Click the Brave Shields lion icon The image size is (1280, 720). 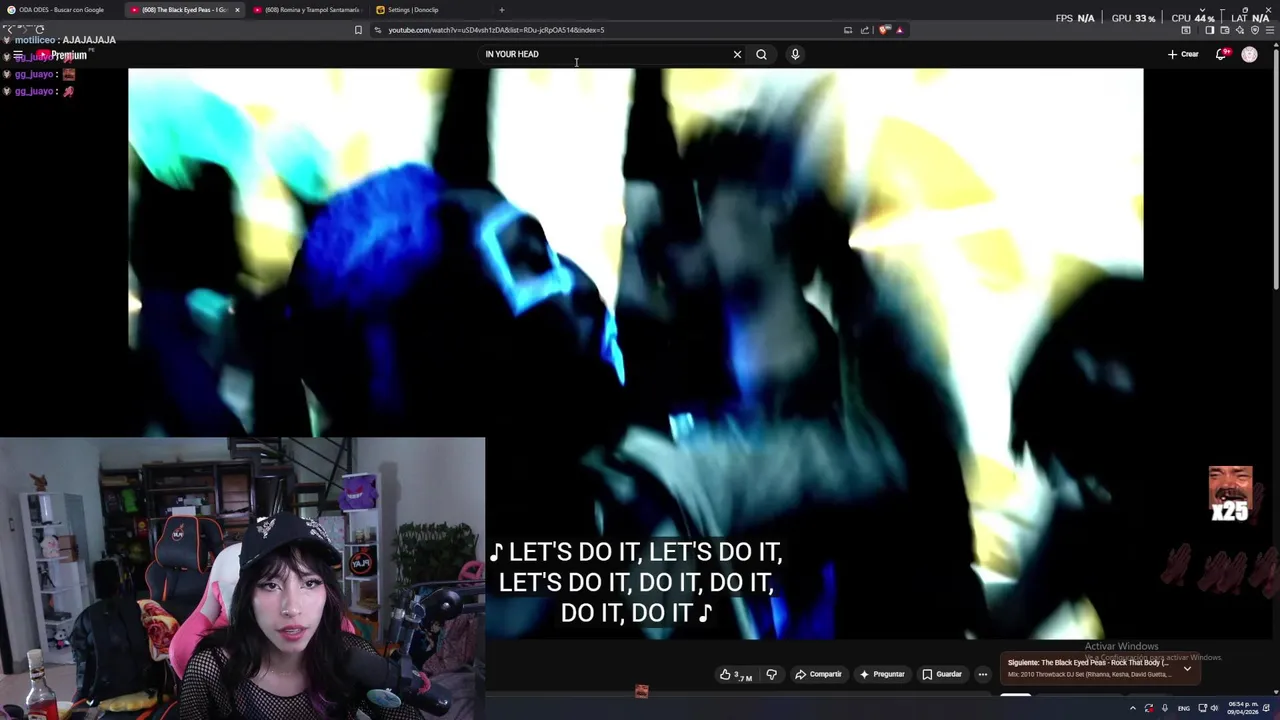[x=884, y=30]
